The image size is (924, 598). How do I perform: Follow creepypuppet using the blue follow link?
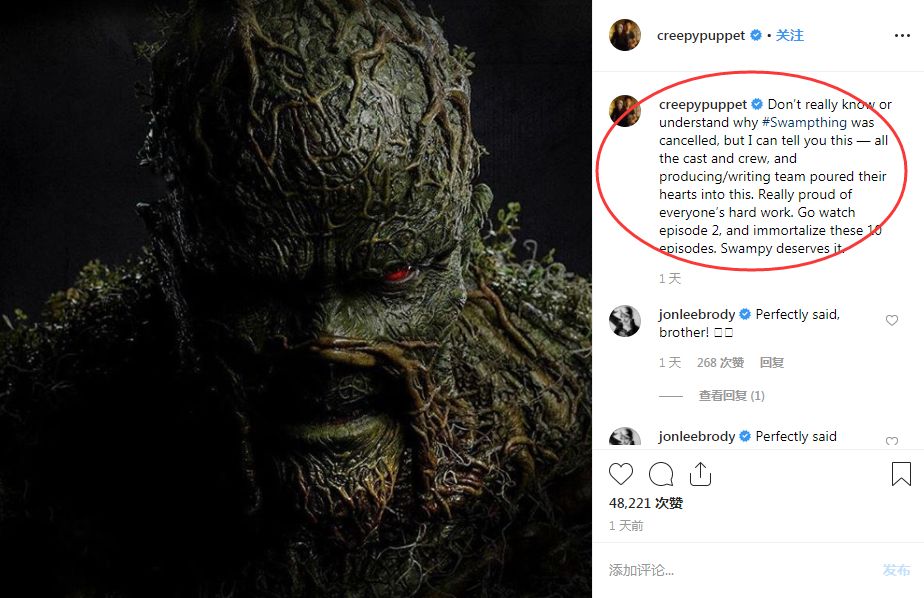click(x=790, y=35)
